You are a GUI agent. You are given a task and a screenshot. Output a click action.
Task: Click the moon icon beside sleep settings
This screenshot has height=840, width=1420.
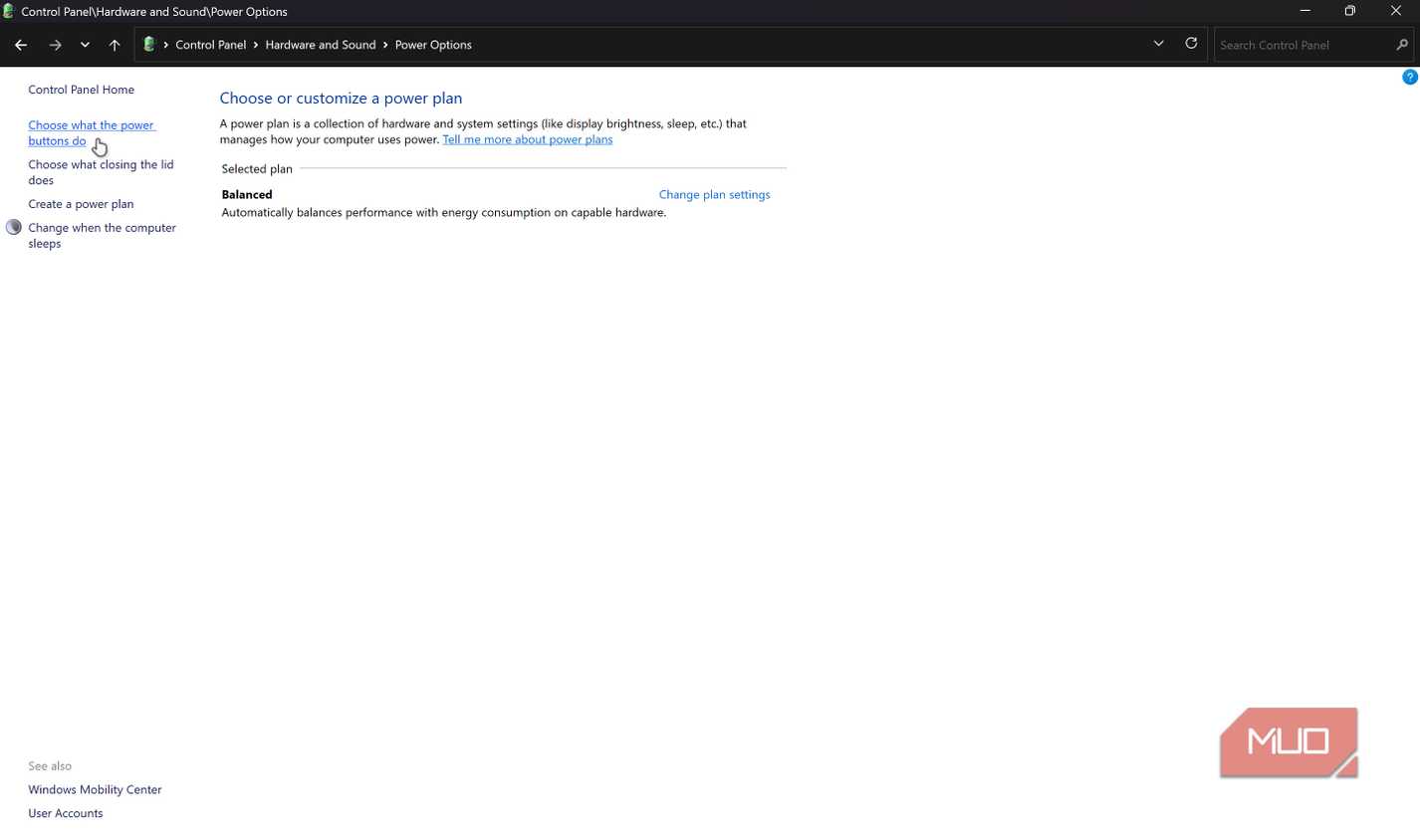[14, 227]
